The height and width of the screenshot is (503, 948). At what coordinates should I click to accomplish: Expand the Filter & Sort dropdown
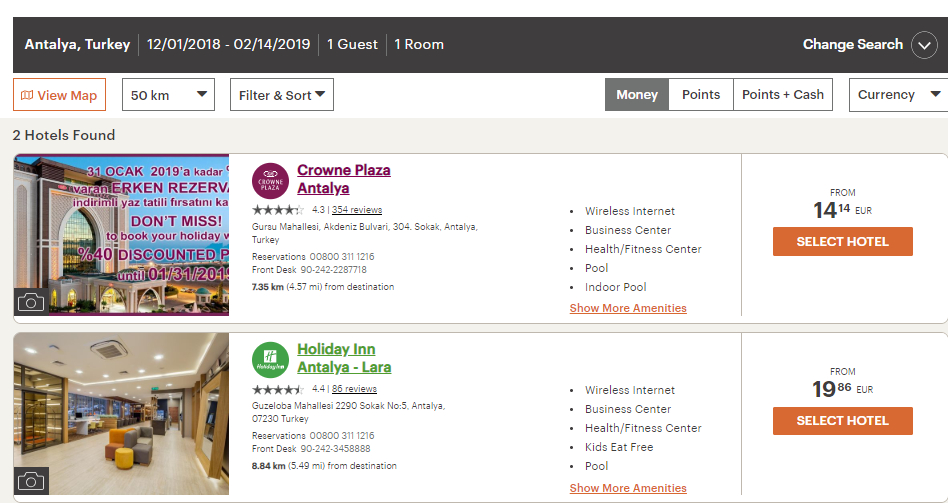pyautogui.click(x=282, y=95)
